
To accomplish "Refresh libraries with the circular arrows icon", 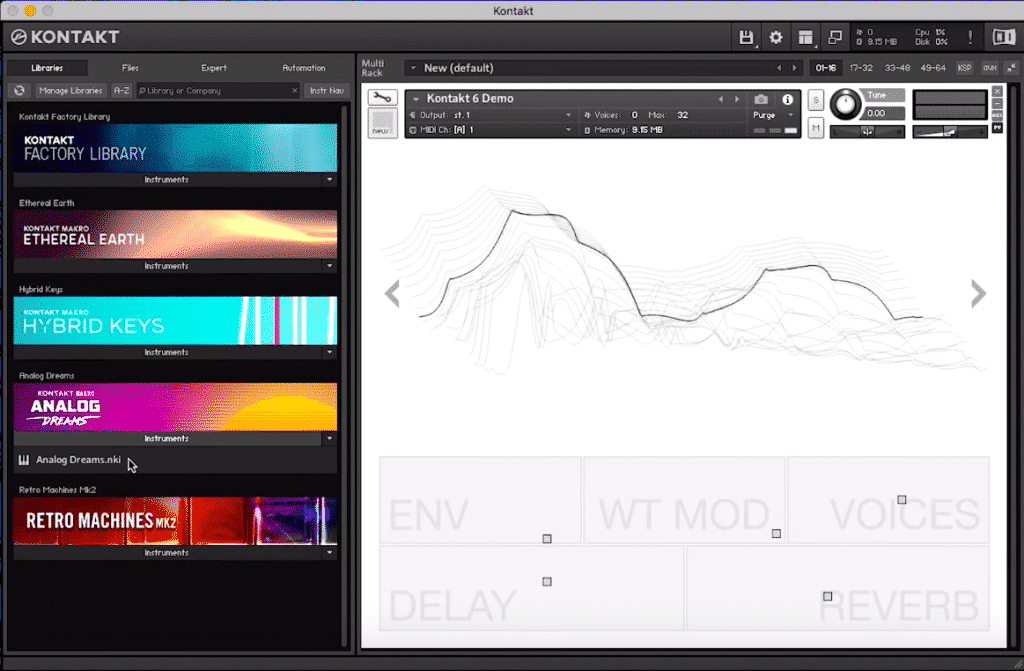I will tap(19, 91).
